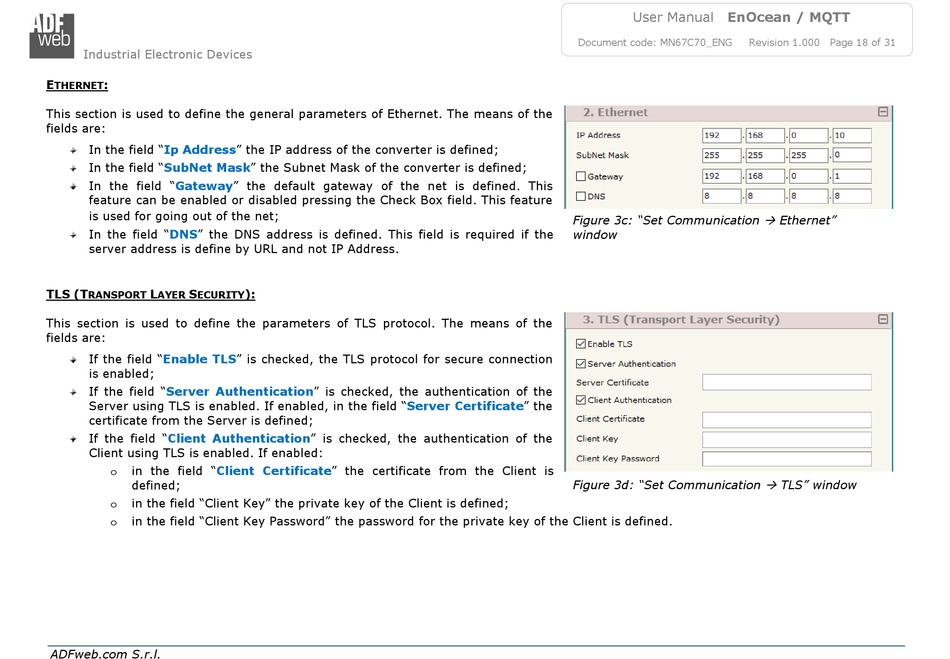Click the "ADFweb.com S.r.l." footer text

105,654
